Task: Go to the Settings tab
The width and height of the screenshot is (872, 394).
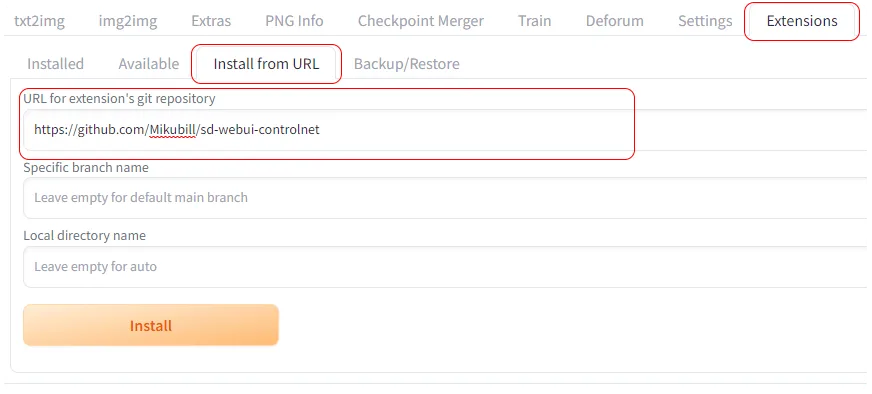Action: (705, 21)
